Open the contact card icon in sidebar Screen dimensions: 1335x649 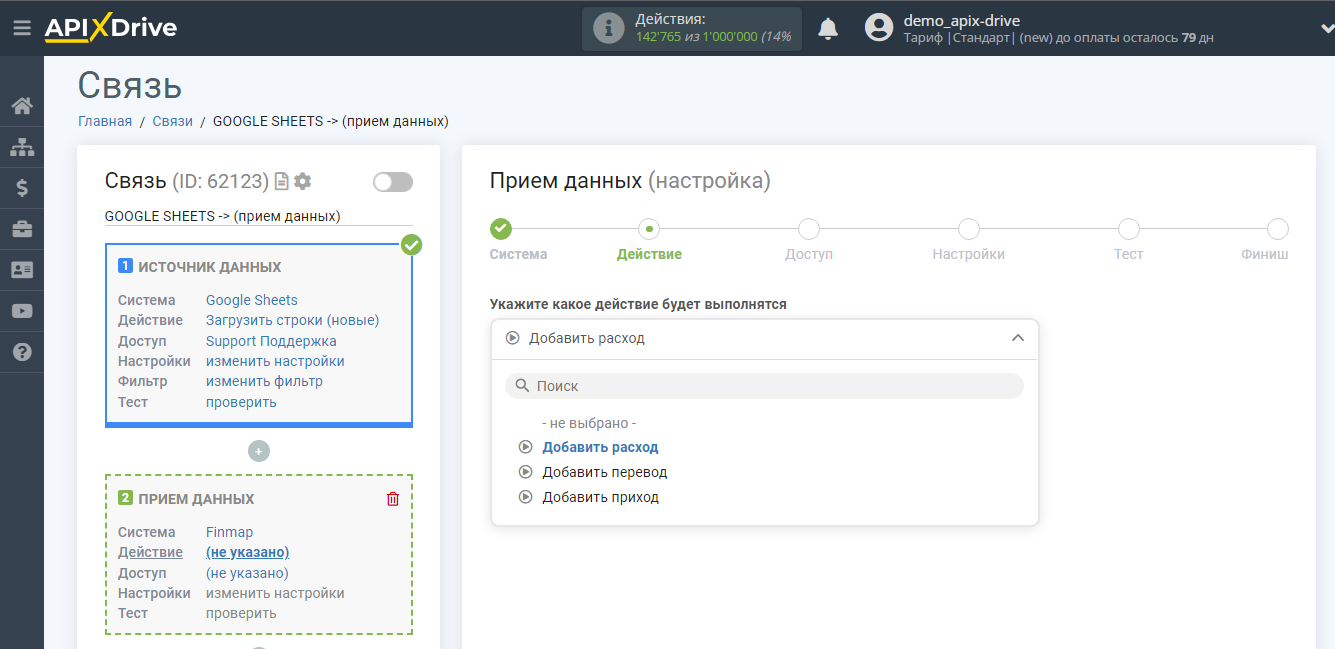[x=22, y=270]
